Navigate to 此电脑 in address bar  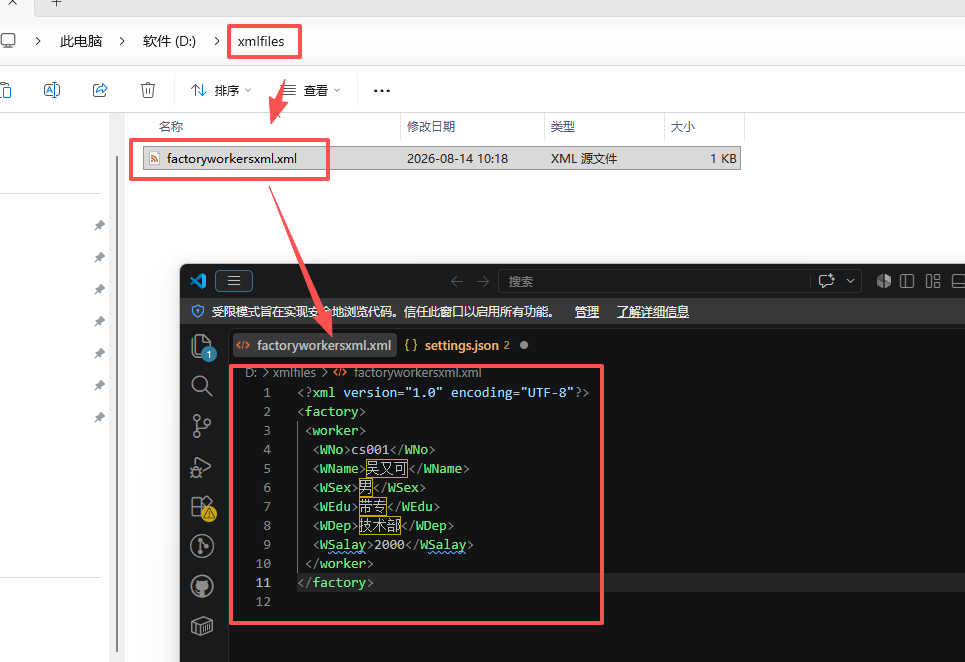(x=81, y=41)
